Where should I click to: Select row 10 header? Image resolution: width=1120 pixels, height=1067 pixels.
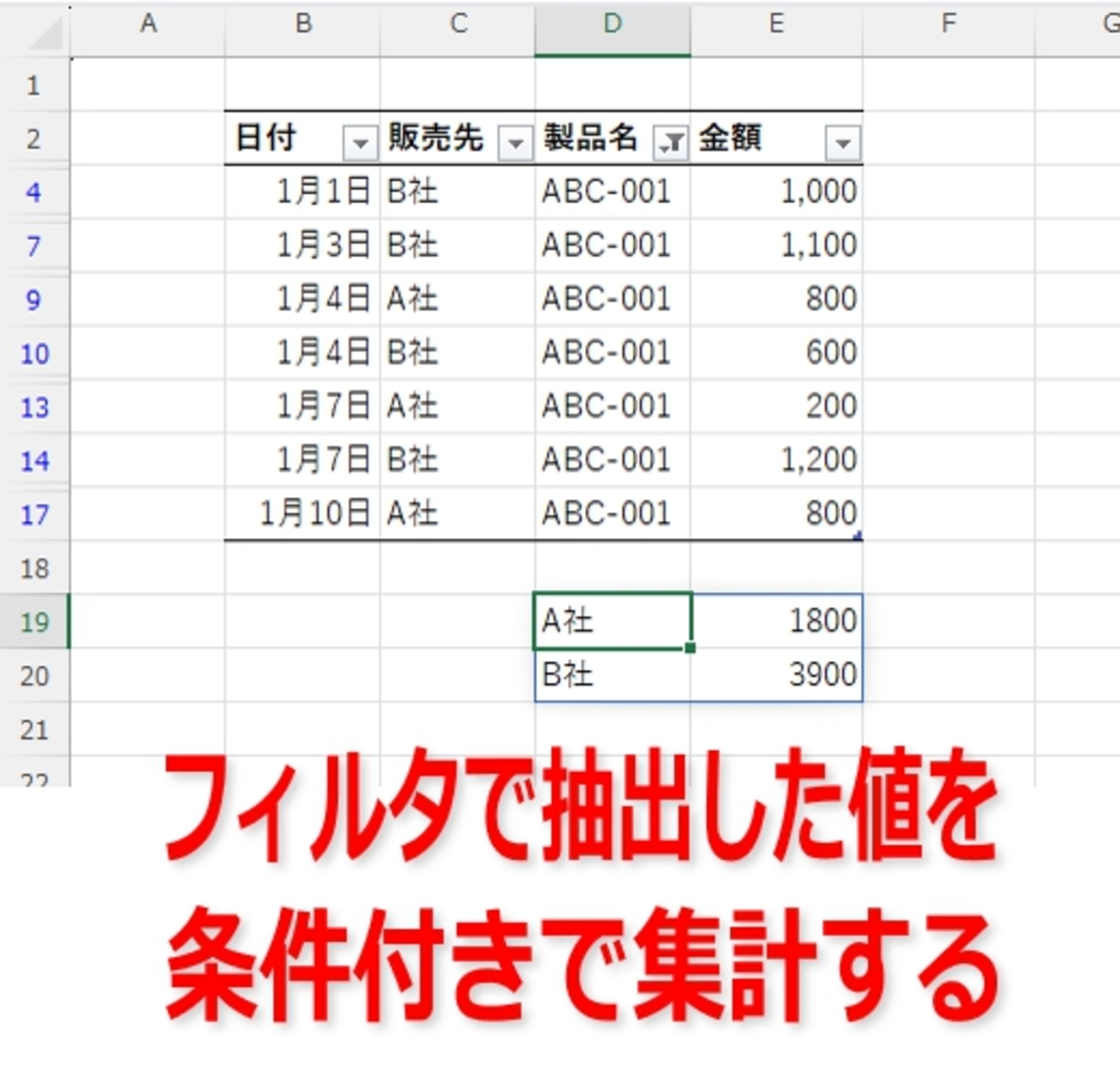[34, 353]
